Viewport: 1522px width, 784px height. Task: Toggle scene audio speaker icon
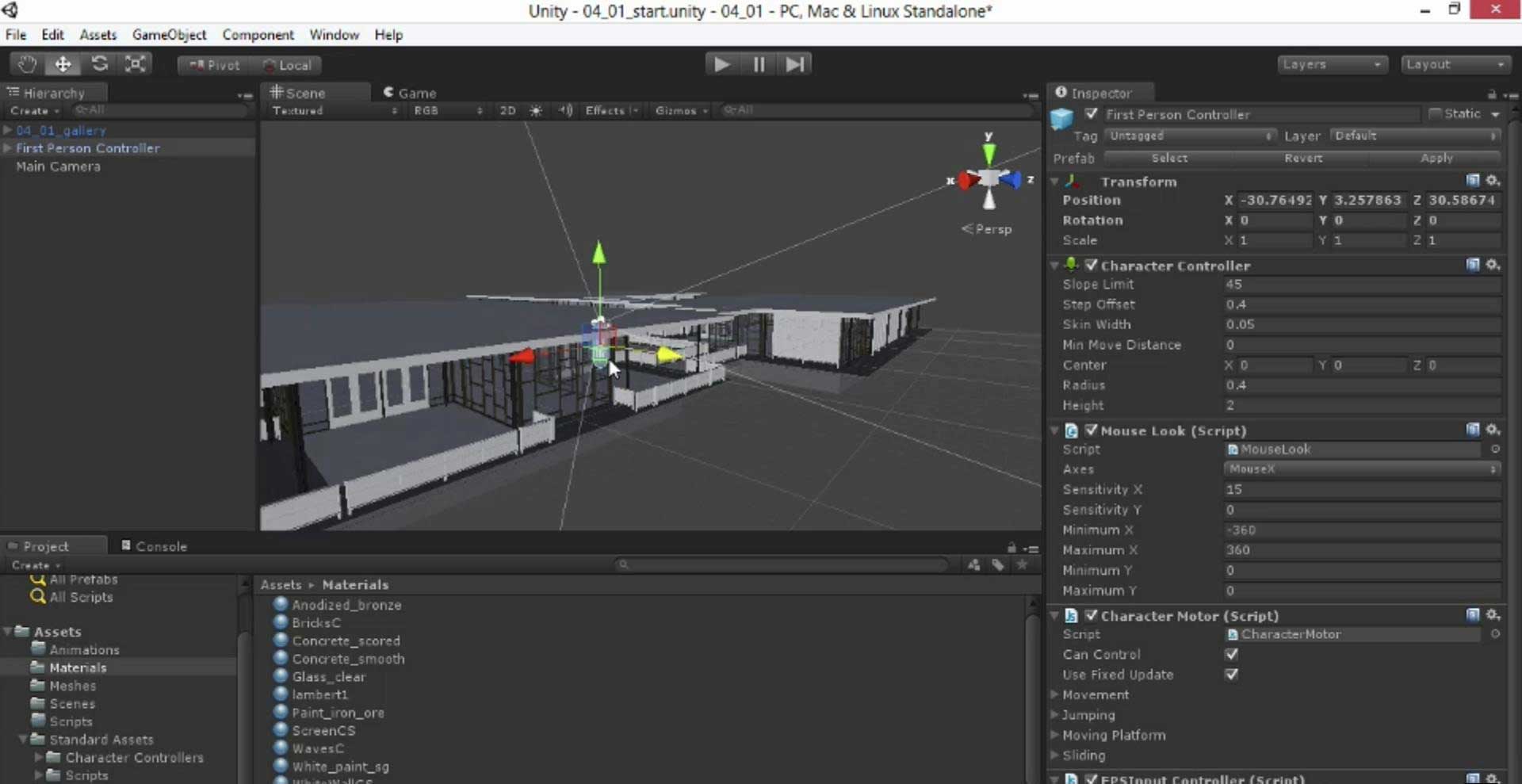(565, 111)
